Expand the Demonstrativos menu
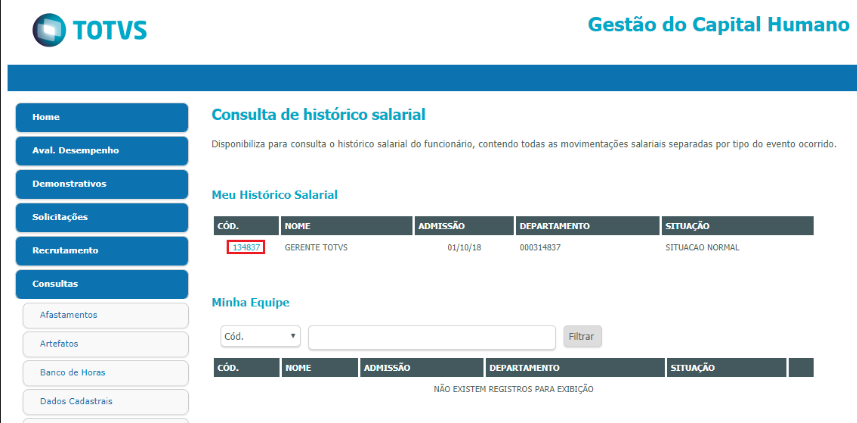This screenshot has height=423, width=857. pos(102,184)
